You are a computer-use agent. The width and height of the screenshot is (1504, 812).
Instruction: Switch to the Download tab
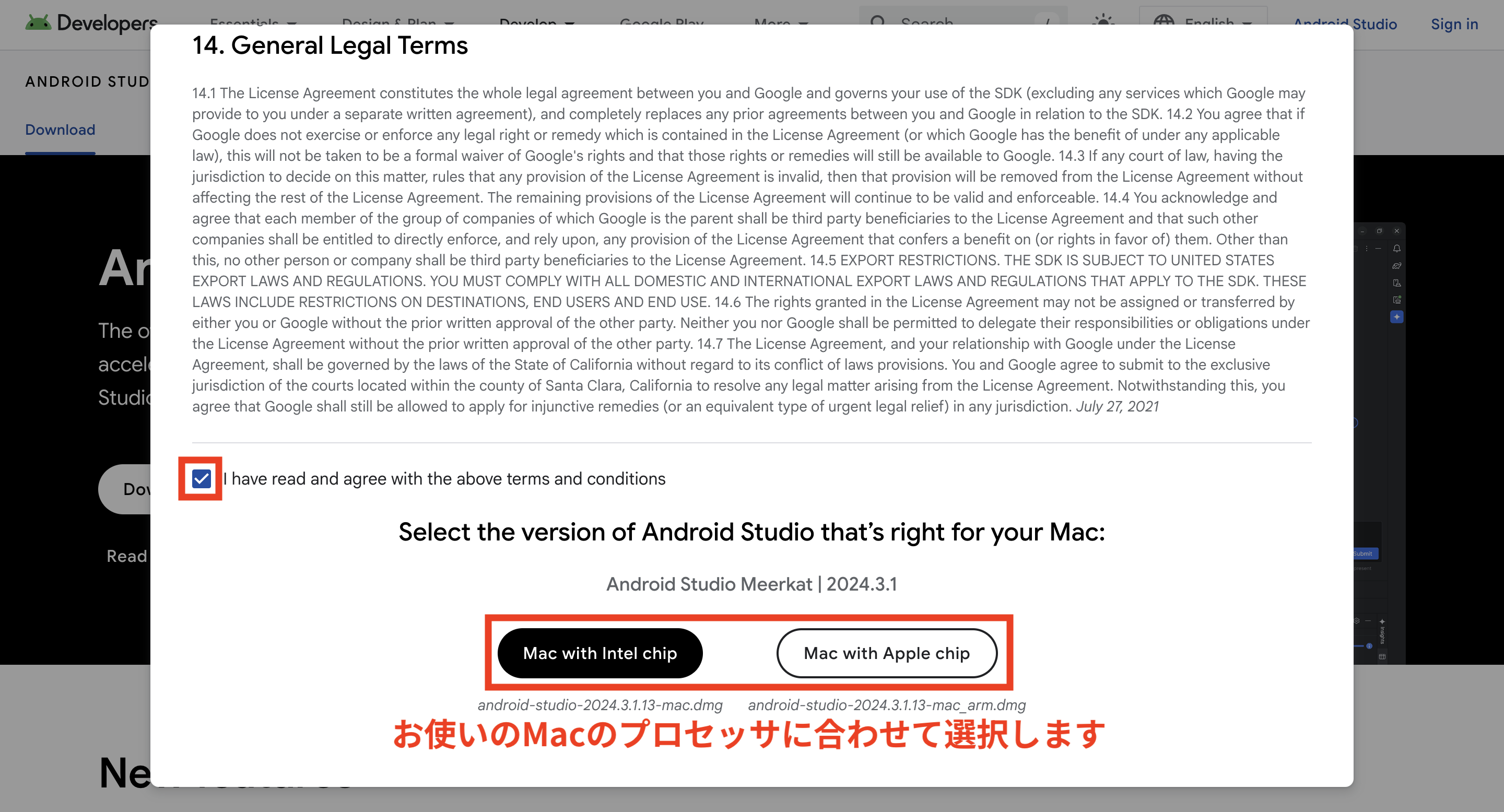60,130
